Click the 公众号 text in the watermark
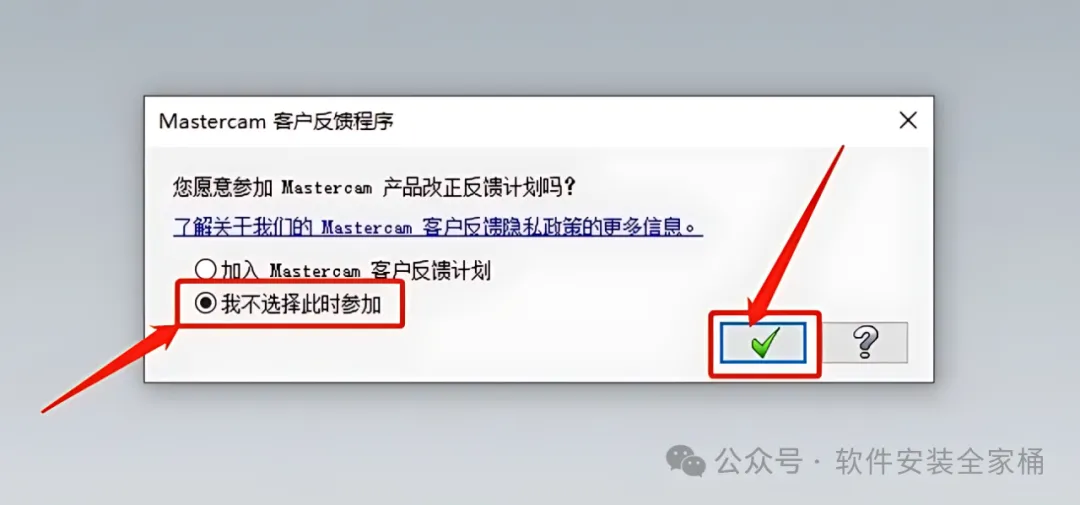 point(758,461)
